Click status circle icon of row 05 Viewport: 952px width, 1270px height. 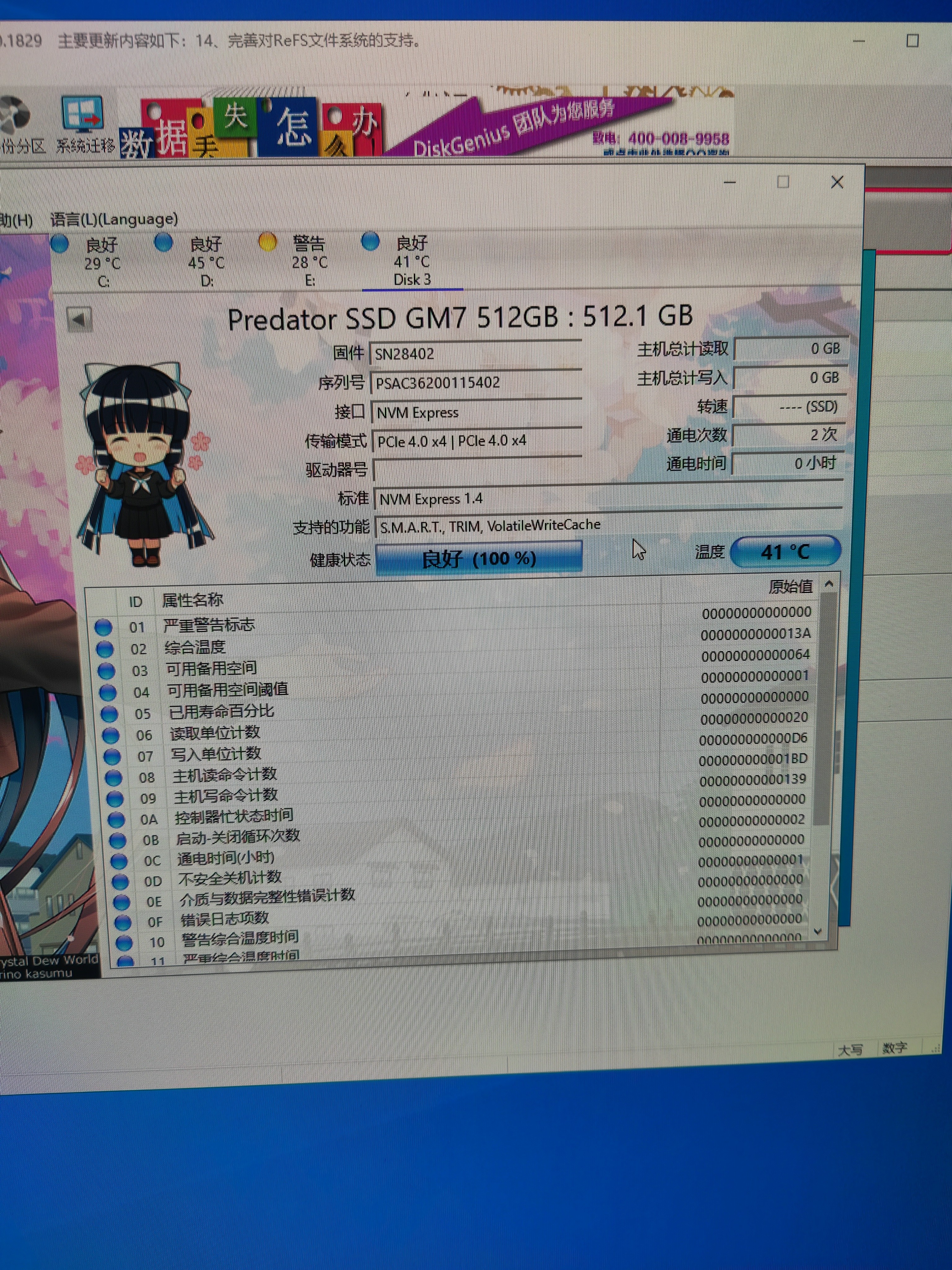[110, 714]
